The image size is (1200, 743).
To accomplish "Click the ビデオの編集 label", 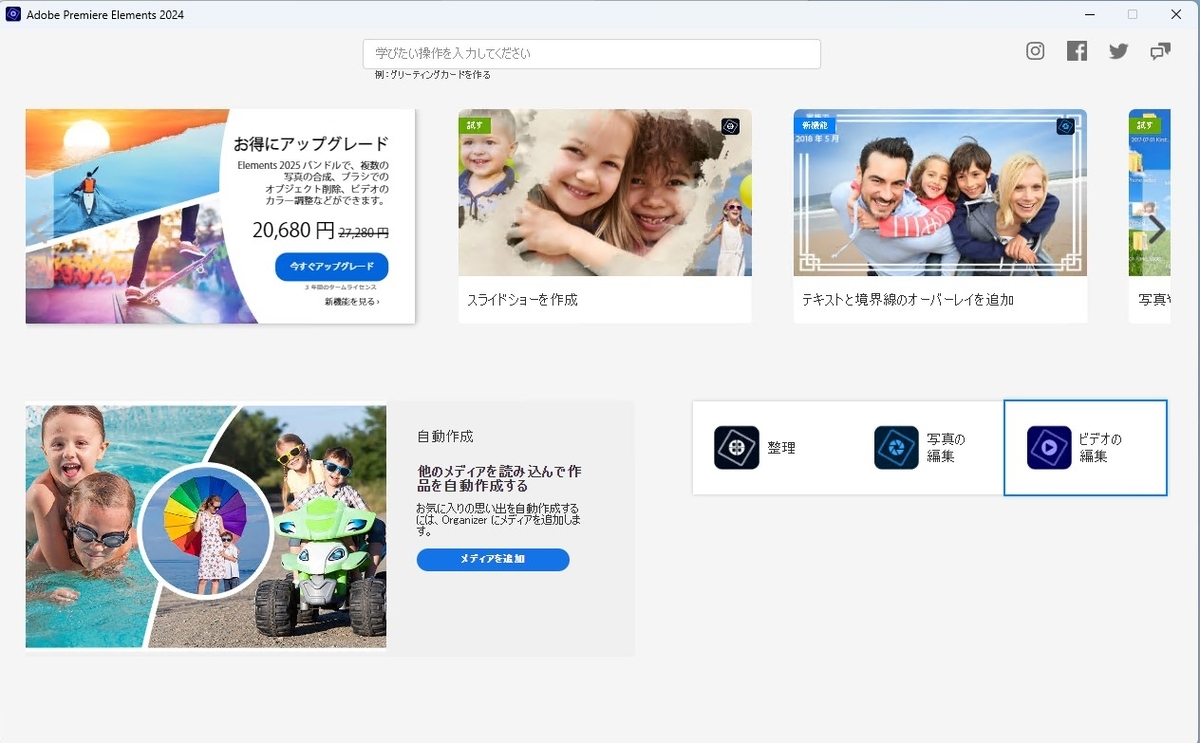I will coord(1100,448).
